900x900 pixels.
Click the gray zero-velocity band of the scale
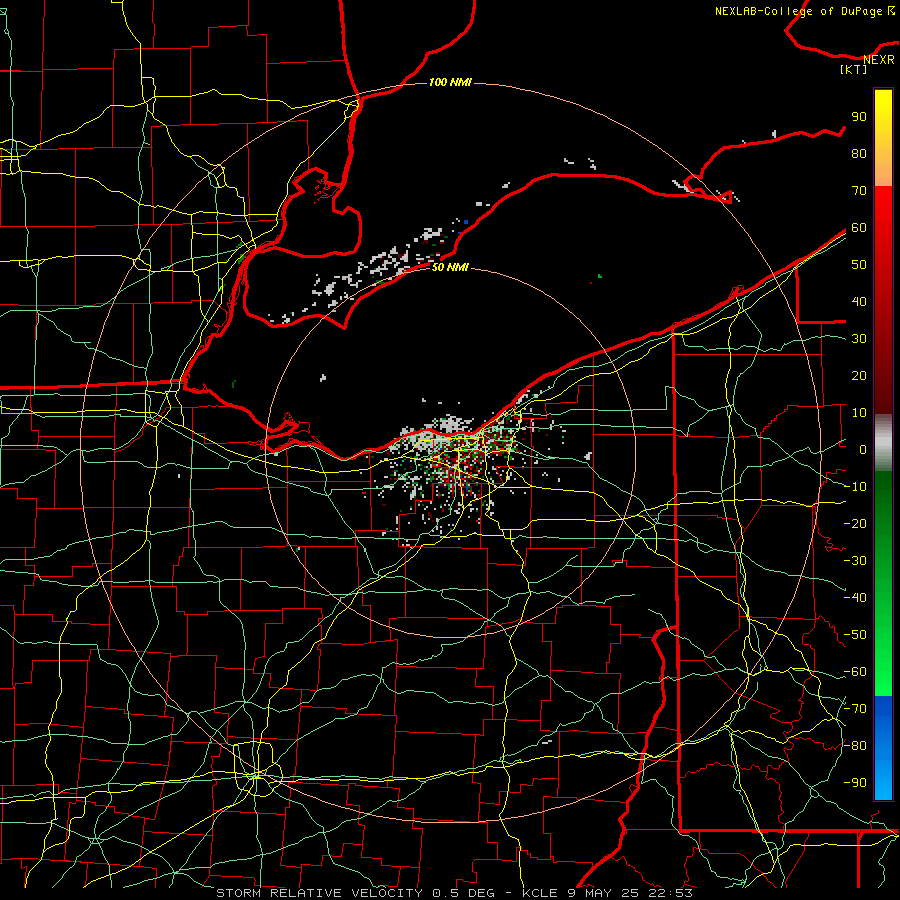883,443
